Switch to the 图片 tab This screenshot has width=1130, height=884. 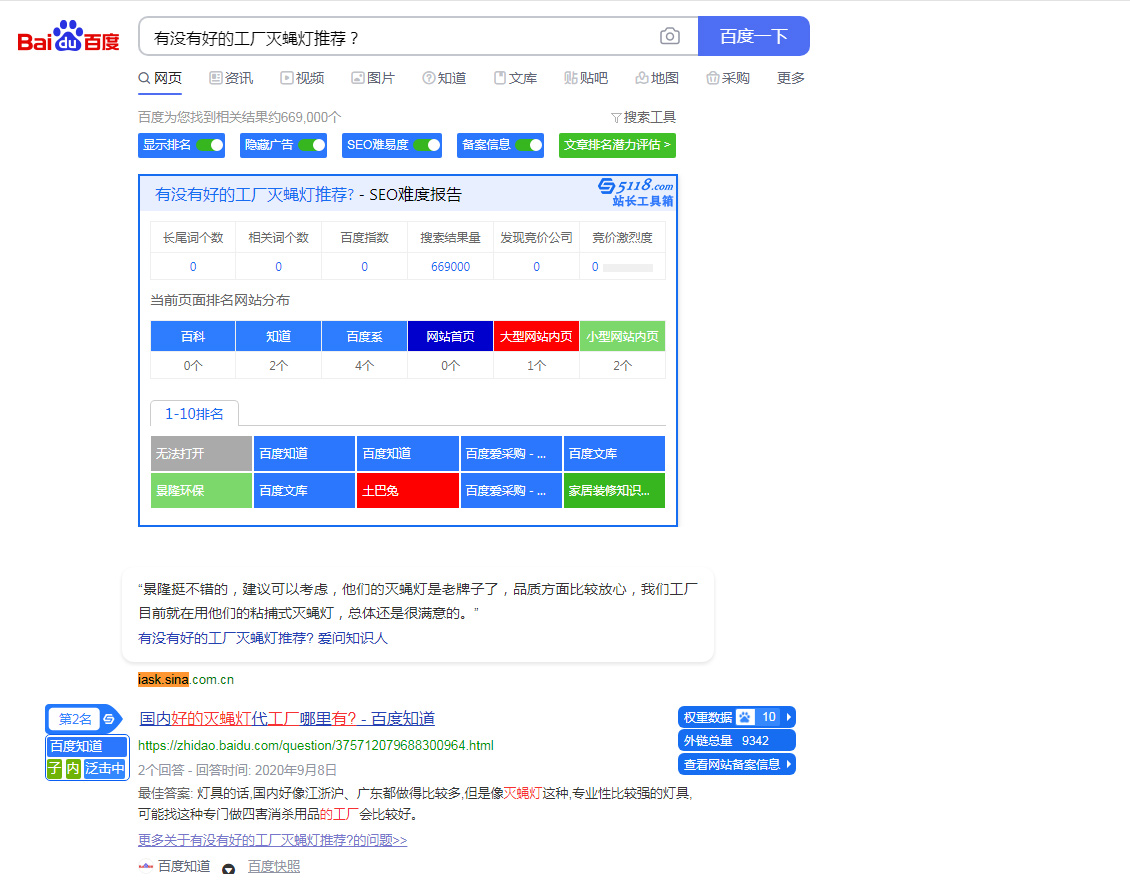pos(374,77)
